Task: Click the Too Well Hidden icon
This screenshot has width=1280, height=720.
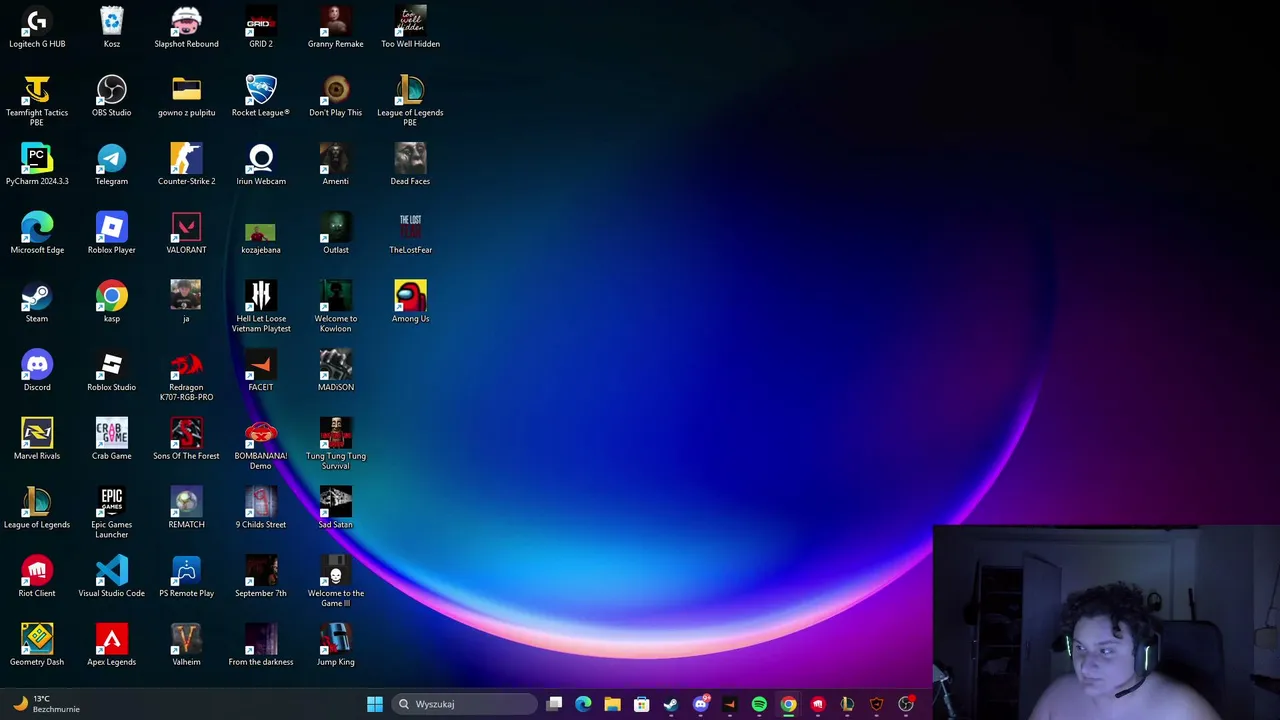Action: tap(410, 27)
